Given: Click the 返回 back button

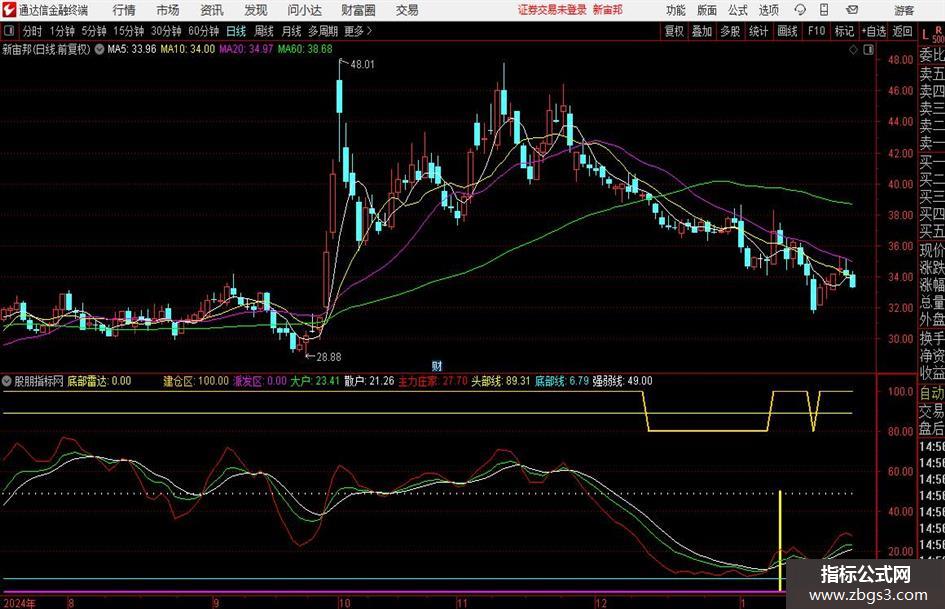Looking at the screenshot, I should tap(902, 31).
